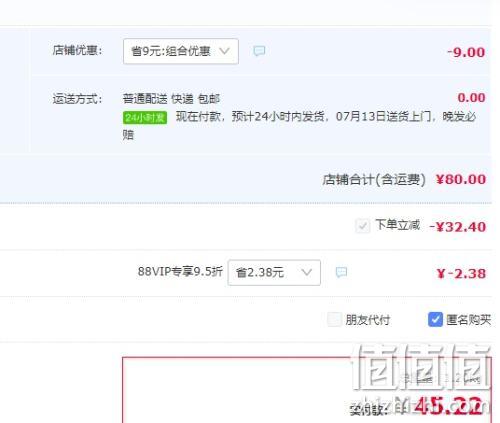This screenshot has height=423, width=500.
Task: Click the 88VIP专享9.5折 label
Action: (180, 271)
